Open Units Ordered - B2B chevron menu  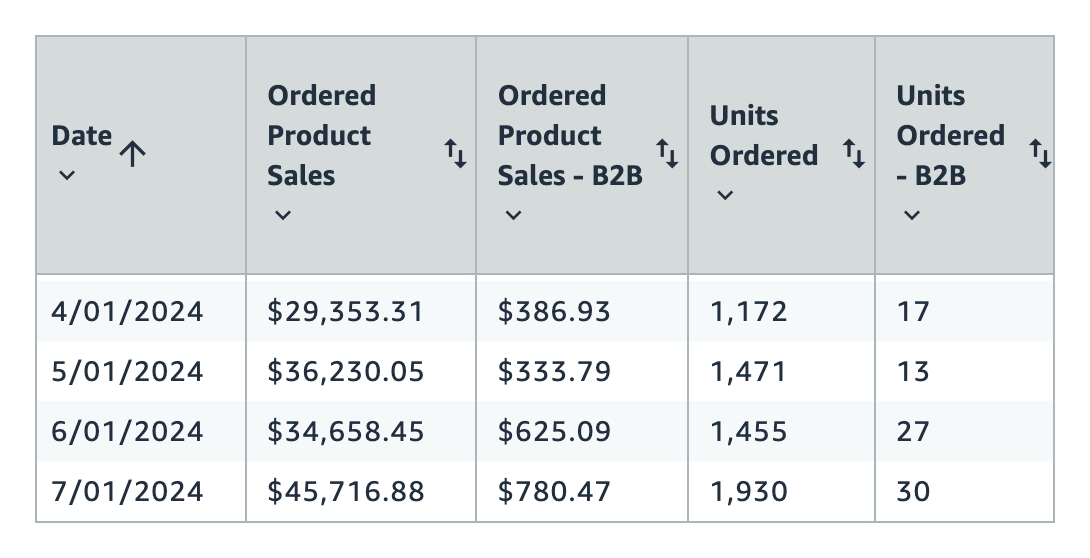click(911, 214)
